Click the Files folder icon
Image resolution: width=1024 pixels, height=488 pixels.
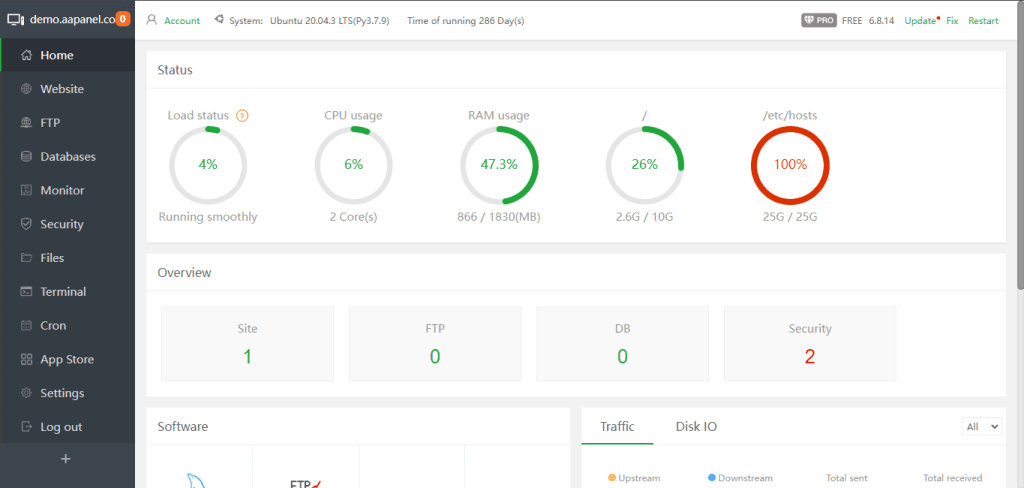[x=26, y=258]
